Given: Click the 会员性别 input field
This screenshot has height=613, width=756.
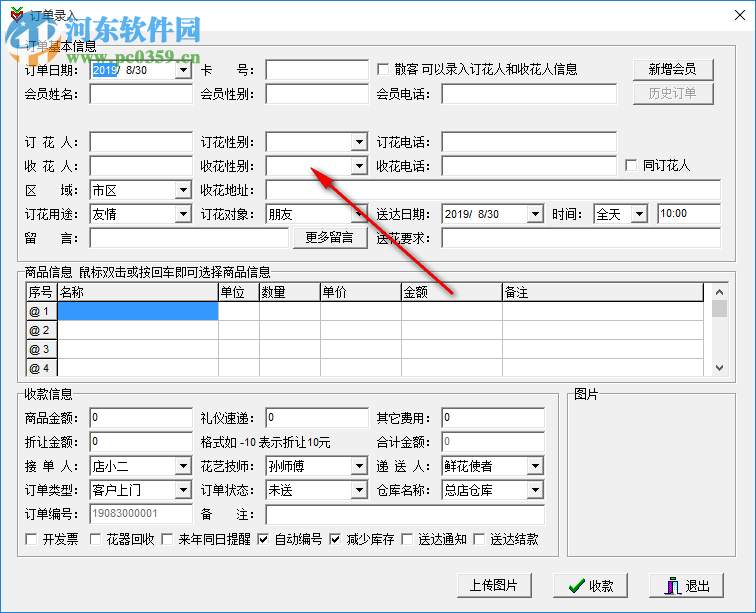Looking at the screenshot, I should pos(317,94).
